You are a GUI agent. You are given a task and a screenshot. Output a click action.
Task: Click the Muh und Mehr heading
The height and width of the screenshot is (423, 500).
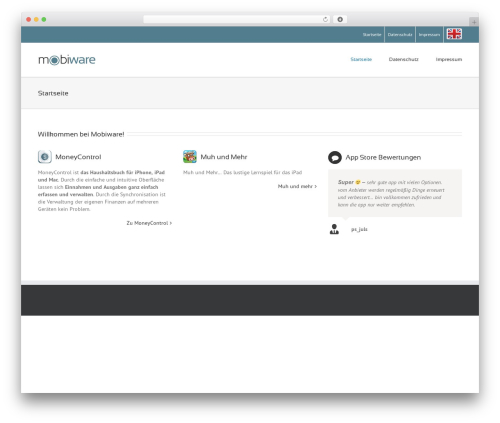(224, 157)
